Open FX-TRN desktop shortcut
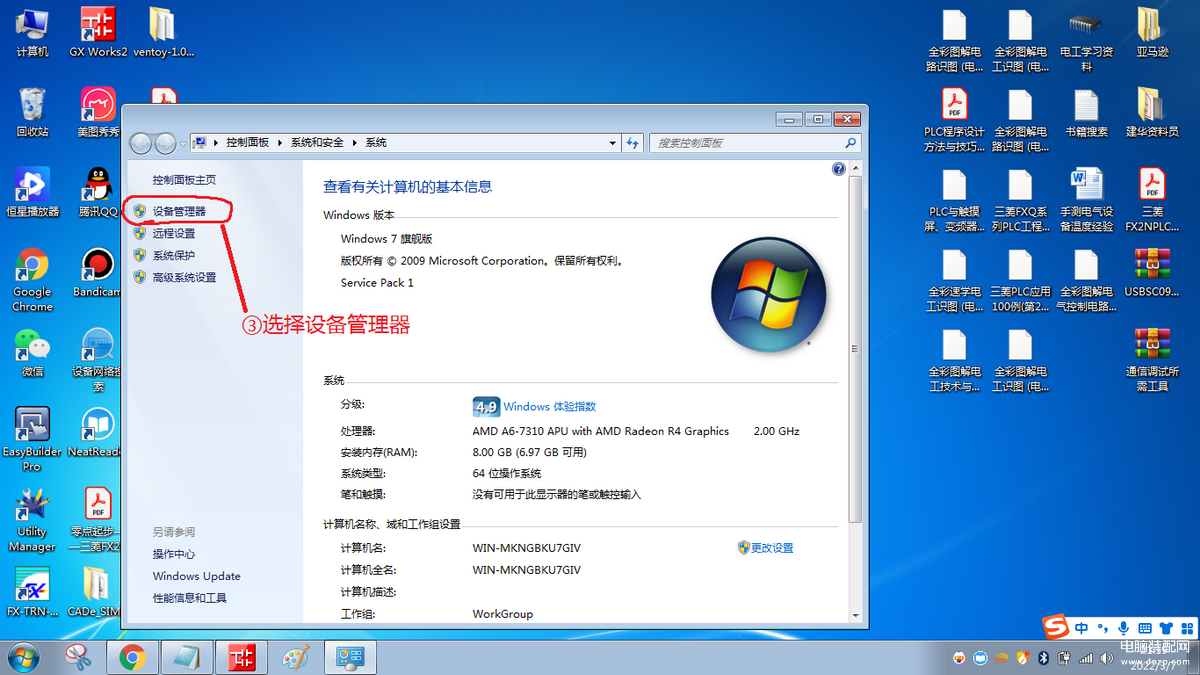Screen dimensions: 1200x675 point(32,592)
